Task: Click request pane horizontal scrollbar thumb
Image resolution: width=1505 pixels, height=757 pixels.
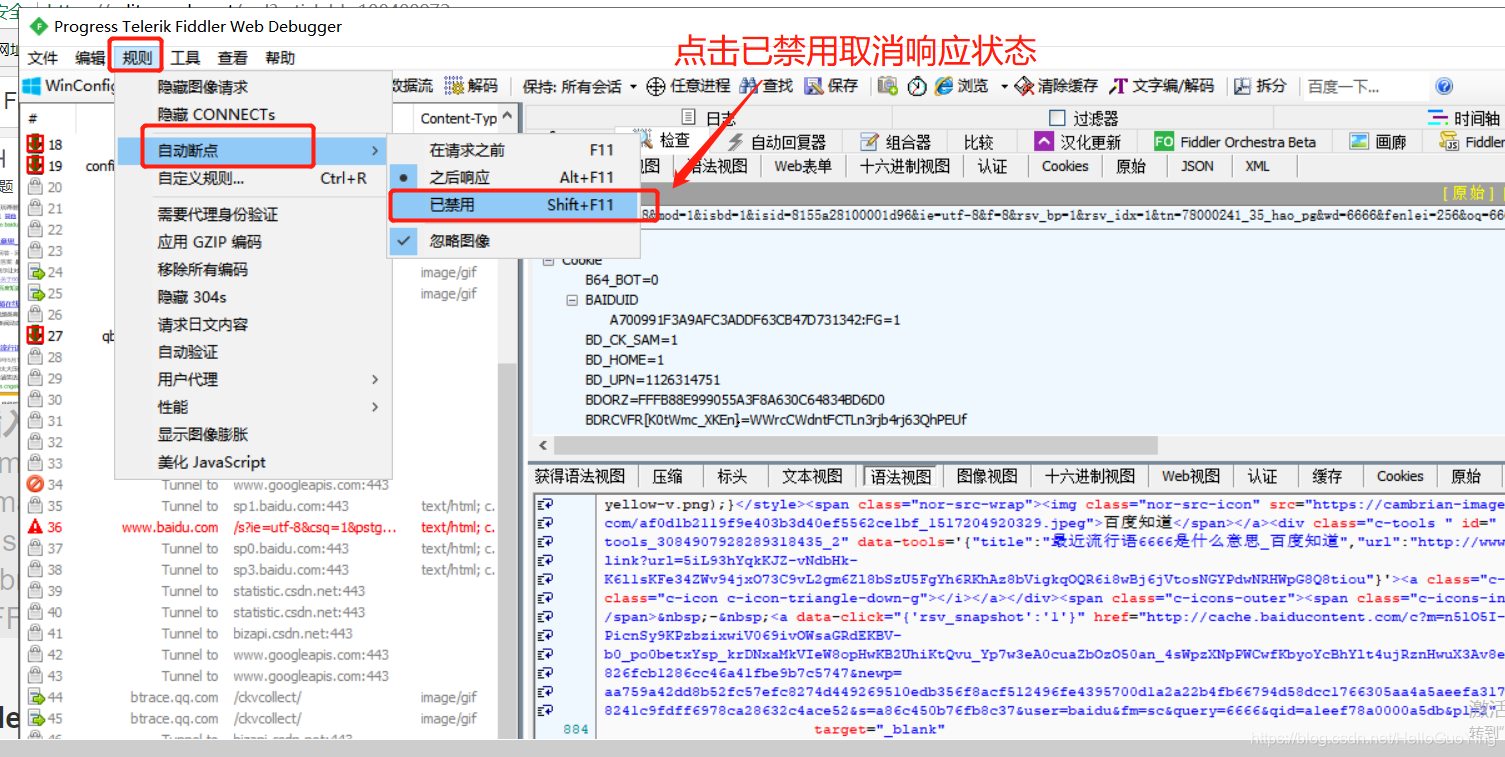Action: (855, 445)
